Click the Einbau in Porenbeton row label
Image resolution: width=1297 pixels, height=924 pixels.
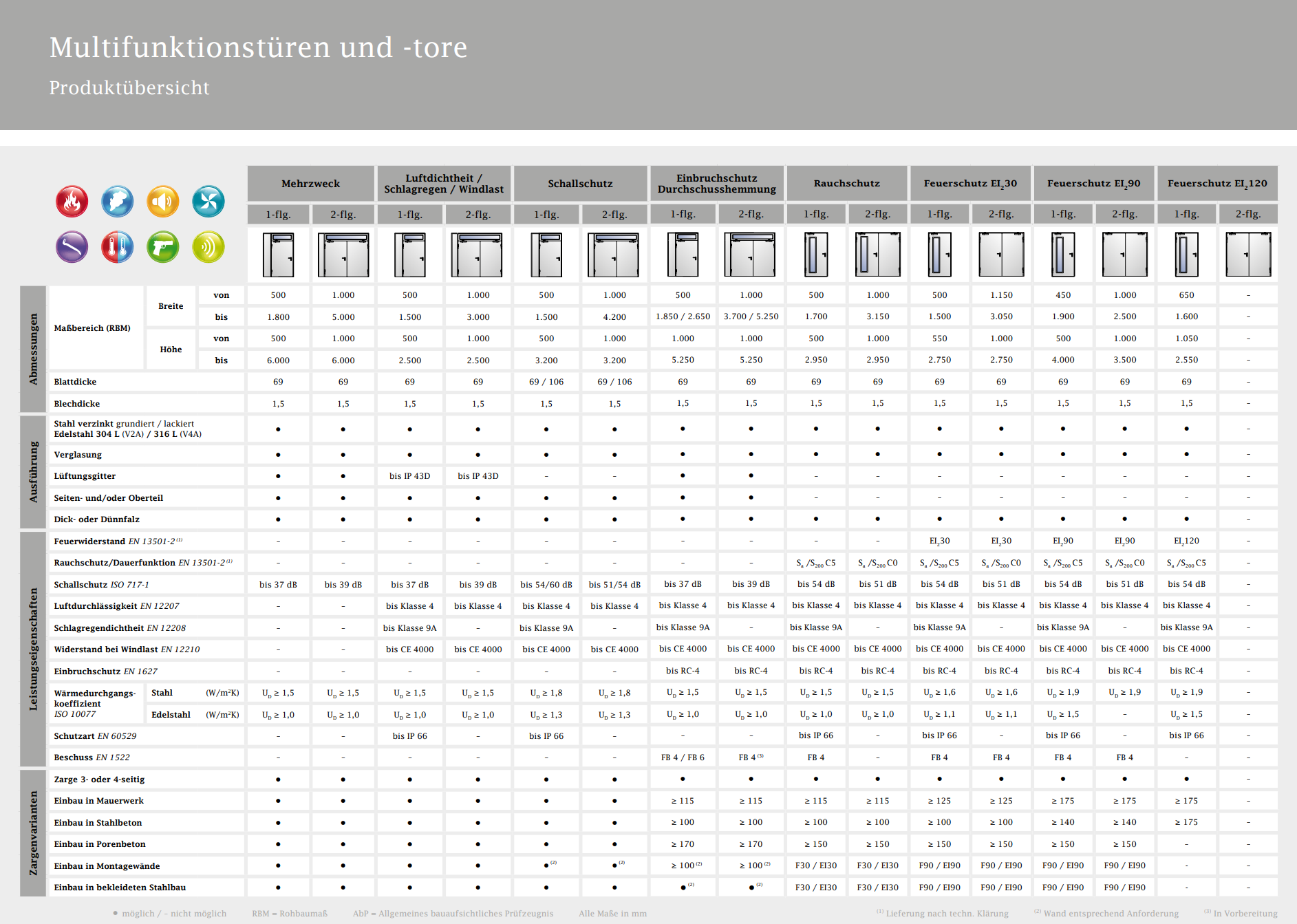pyautogui.click(x=100, y=844)
